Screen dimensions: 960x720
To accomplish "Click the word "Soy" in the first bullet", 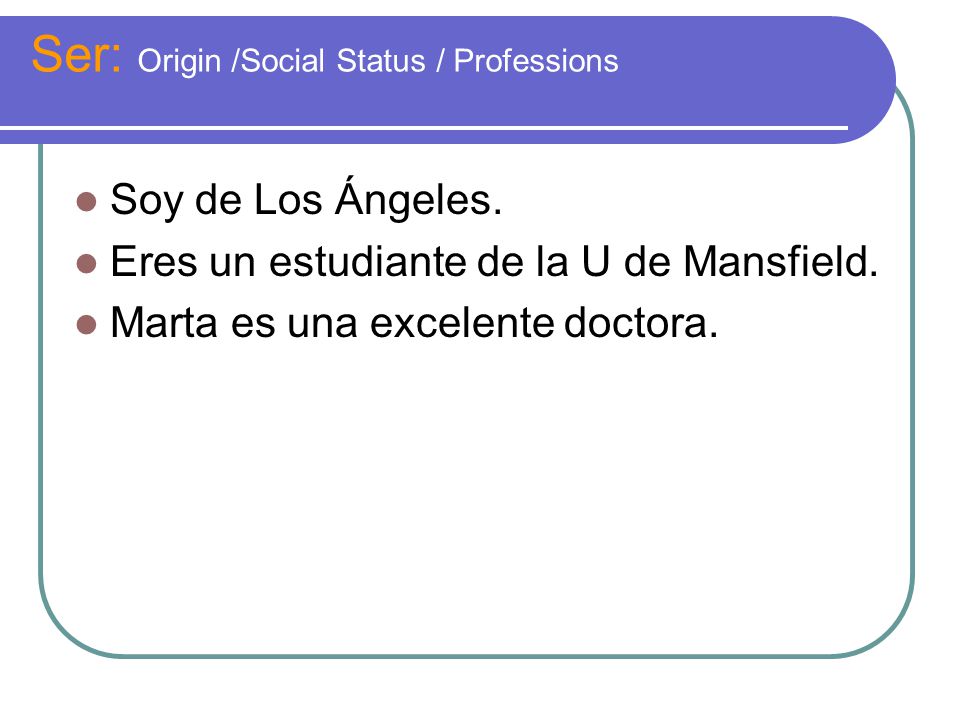I will [x=146, y=201].
